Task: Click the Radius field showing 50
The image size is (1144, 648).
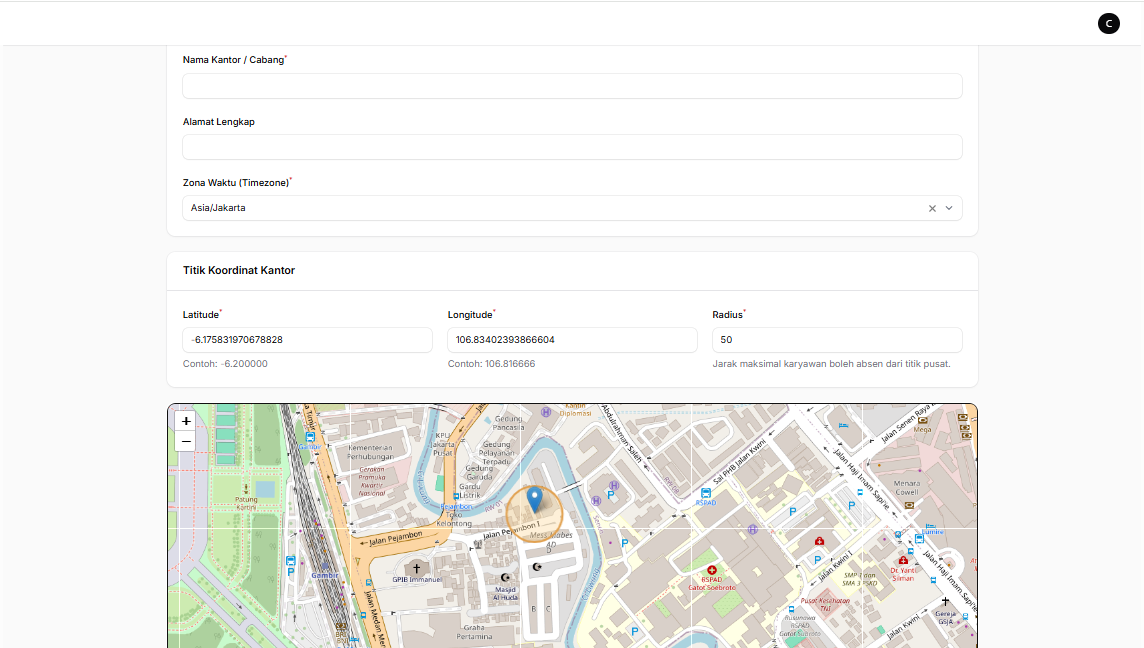Action: pyautogui.click(x=837, y=339)
